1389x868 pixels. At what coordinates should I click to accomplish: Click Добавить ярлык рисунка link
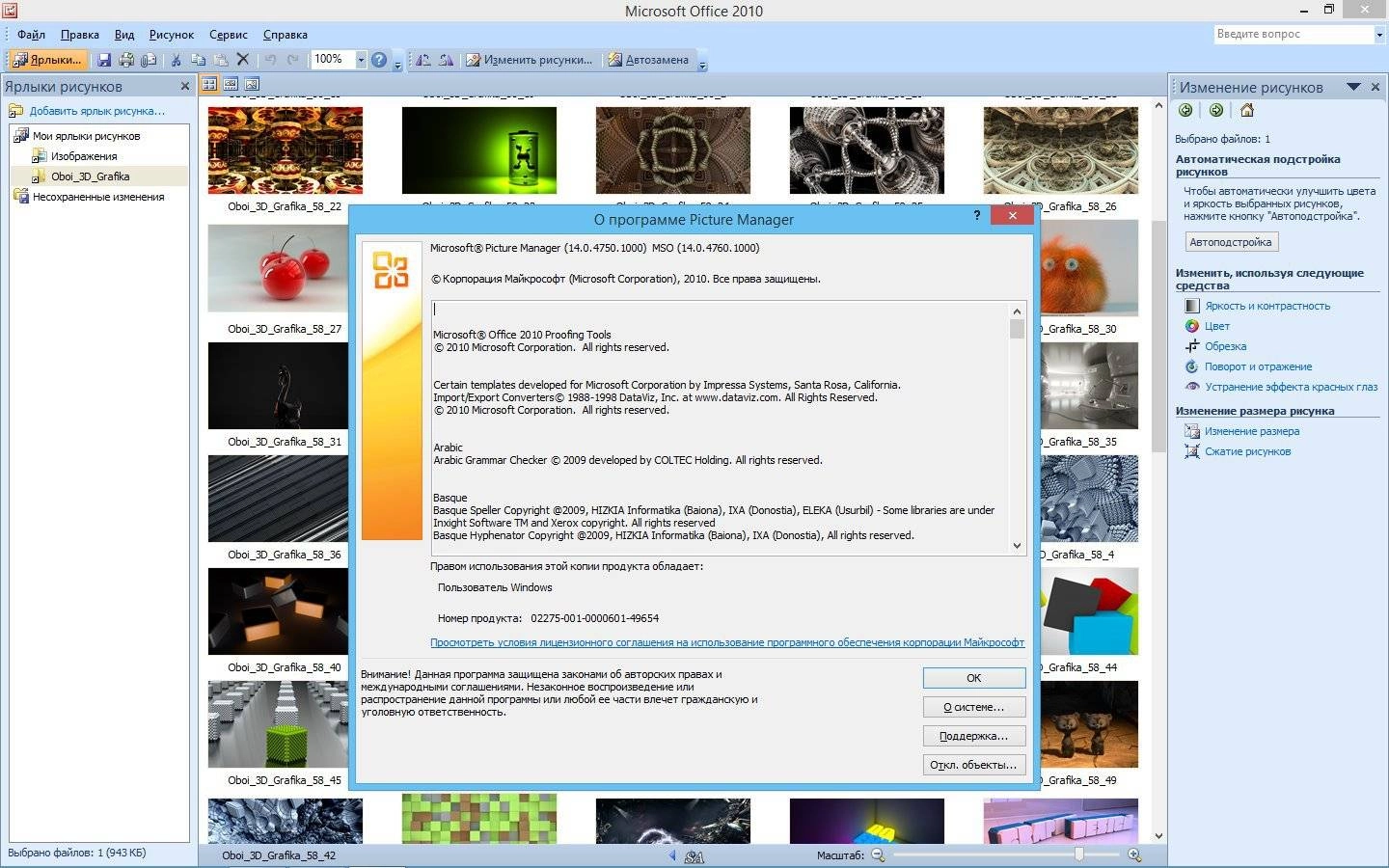[x=96, y=111]
